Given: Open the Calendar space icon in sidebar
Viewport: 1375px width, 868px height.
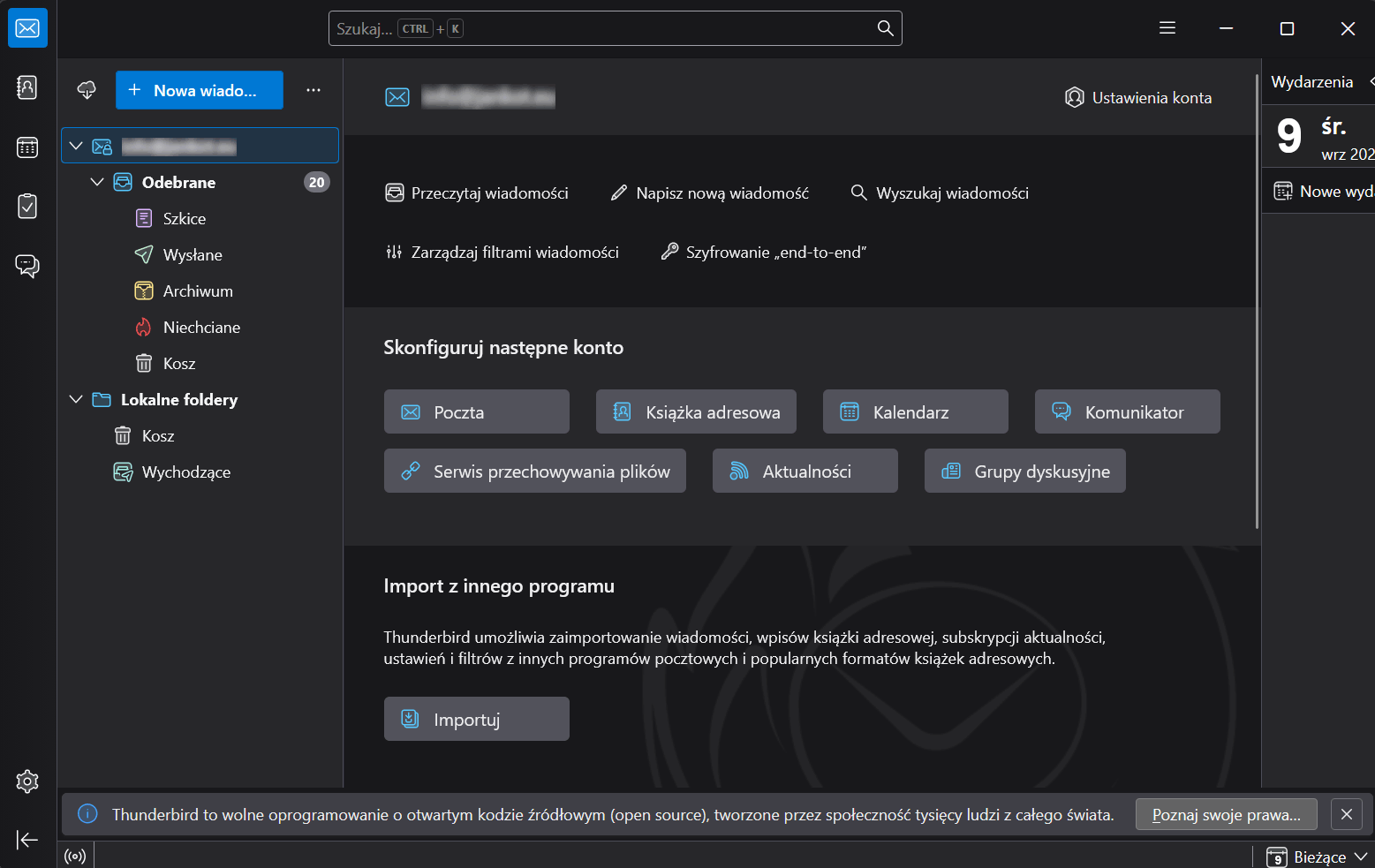Looking at the screenshot, I should point(27,147).
